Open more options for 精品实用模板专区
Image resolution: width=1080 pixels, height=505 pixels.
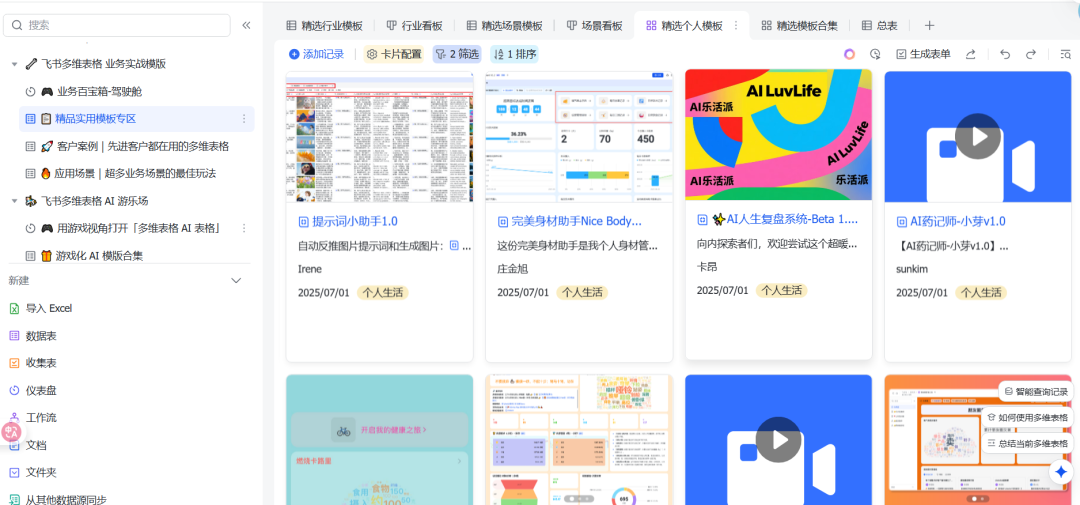[243, 119]
